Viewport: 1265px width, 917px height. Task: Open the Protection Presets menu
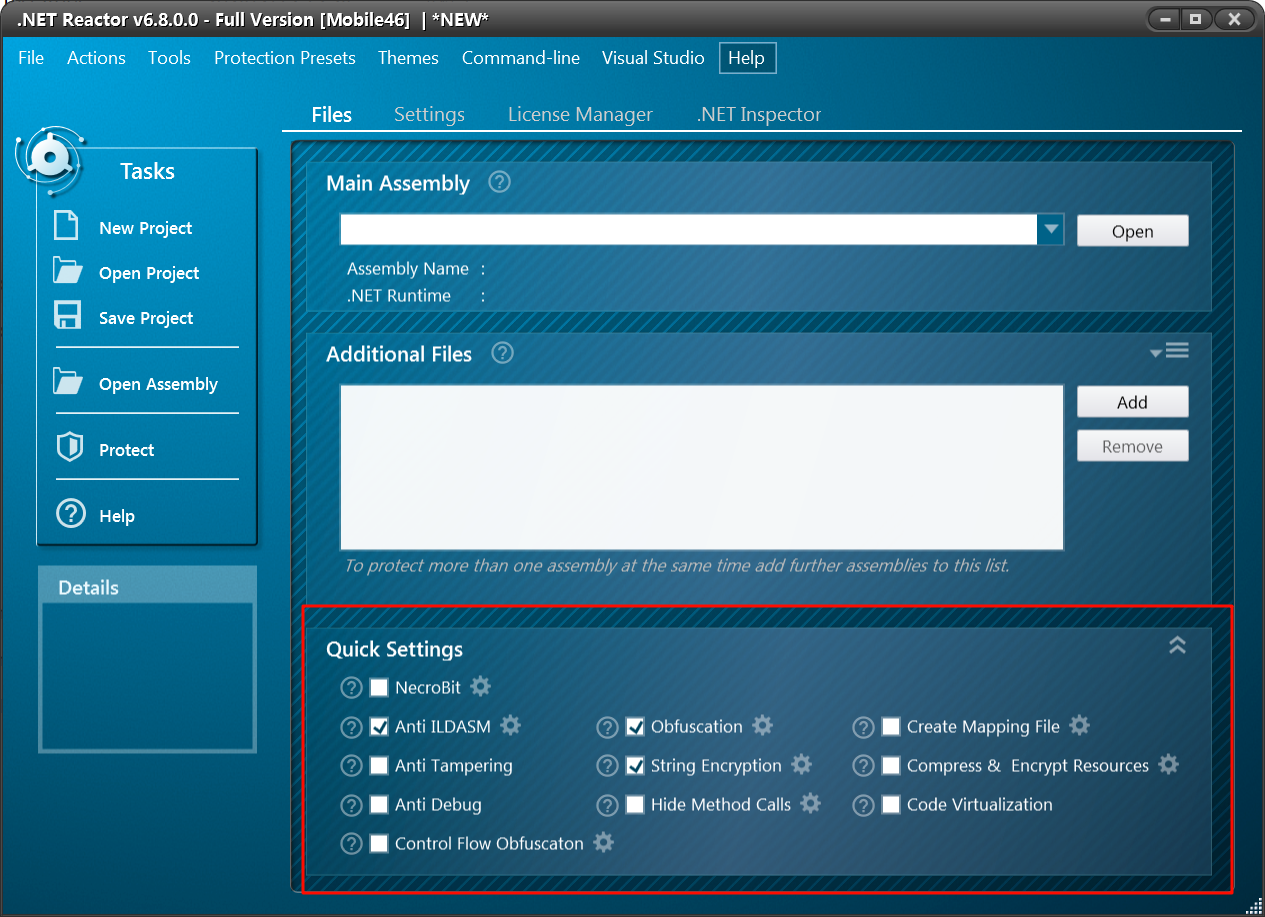point(284,58)
